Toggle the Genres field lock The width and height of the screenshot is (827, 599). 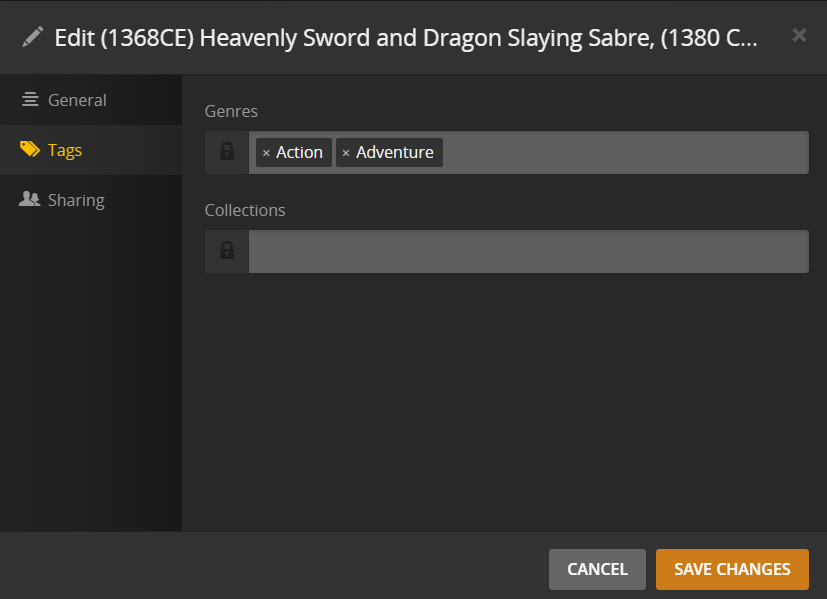[227, 152]
